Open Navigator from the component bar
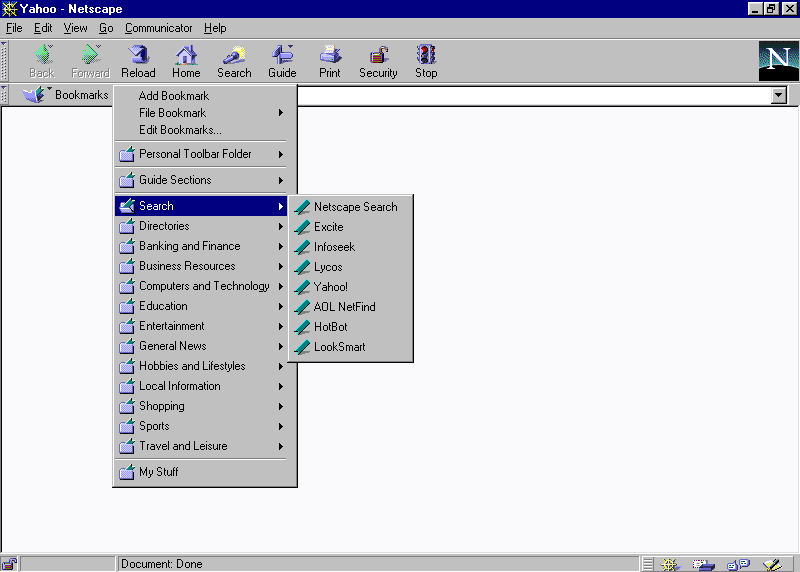Image resolution: width=800 pixels, height=572 pixels. 669,564
